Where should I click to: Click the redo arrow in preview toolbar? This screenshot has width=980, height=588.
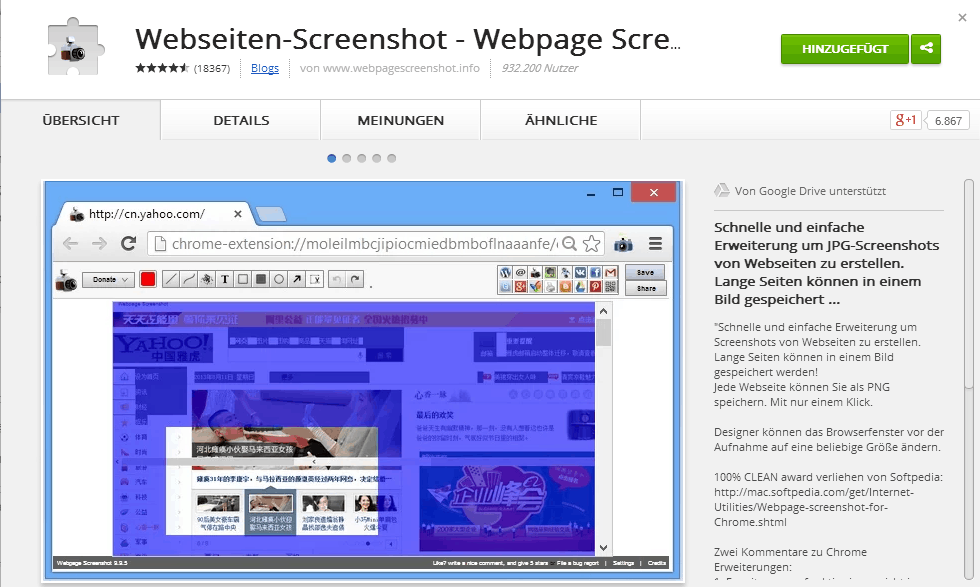point(355,279)
